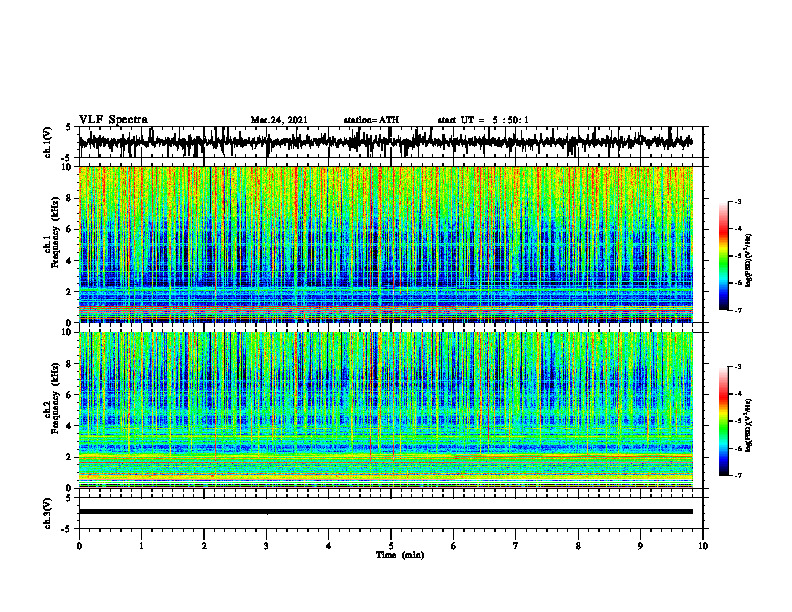Click the "6" tick on the time axis

[x=454, y=546]
